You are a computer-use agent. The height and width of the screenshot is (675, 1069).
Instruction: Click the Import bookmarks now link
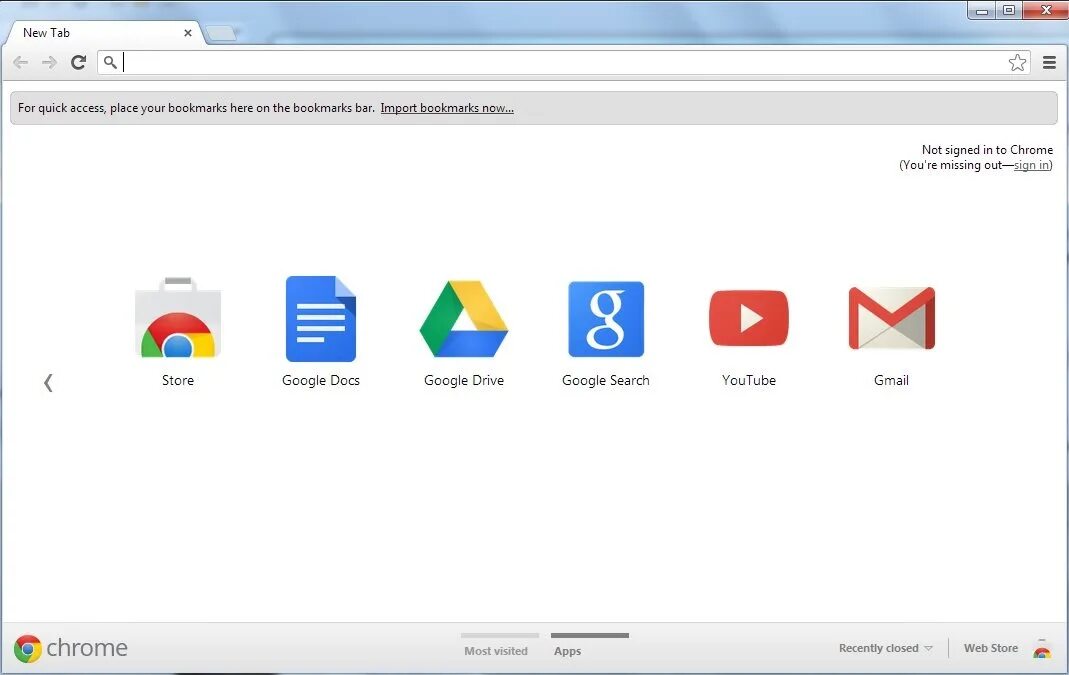(x=447, y=108)
